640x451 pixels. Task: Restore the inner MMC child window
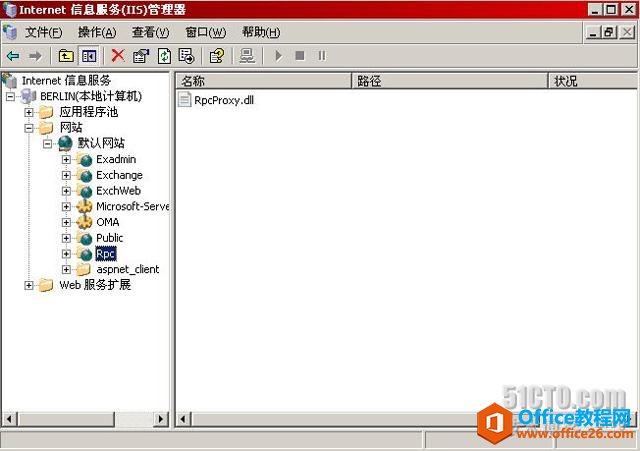click(x=608, y=32)
